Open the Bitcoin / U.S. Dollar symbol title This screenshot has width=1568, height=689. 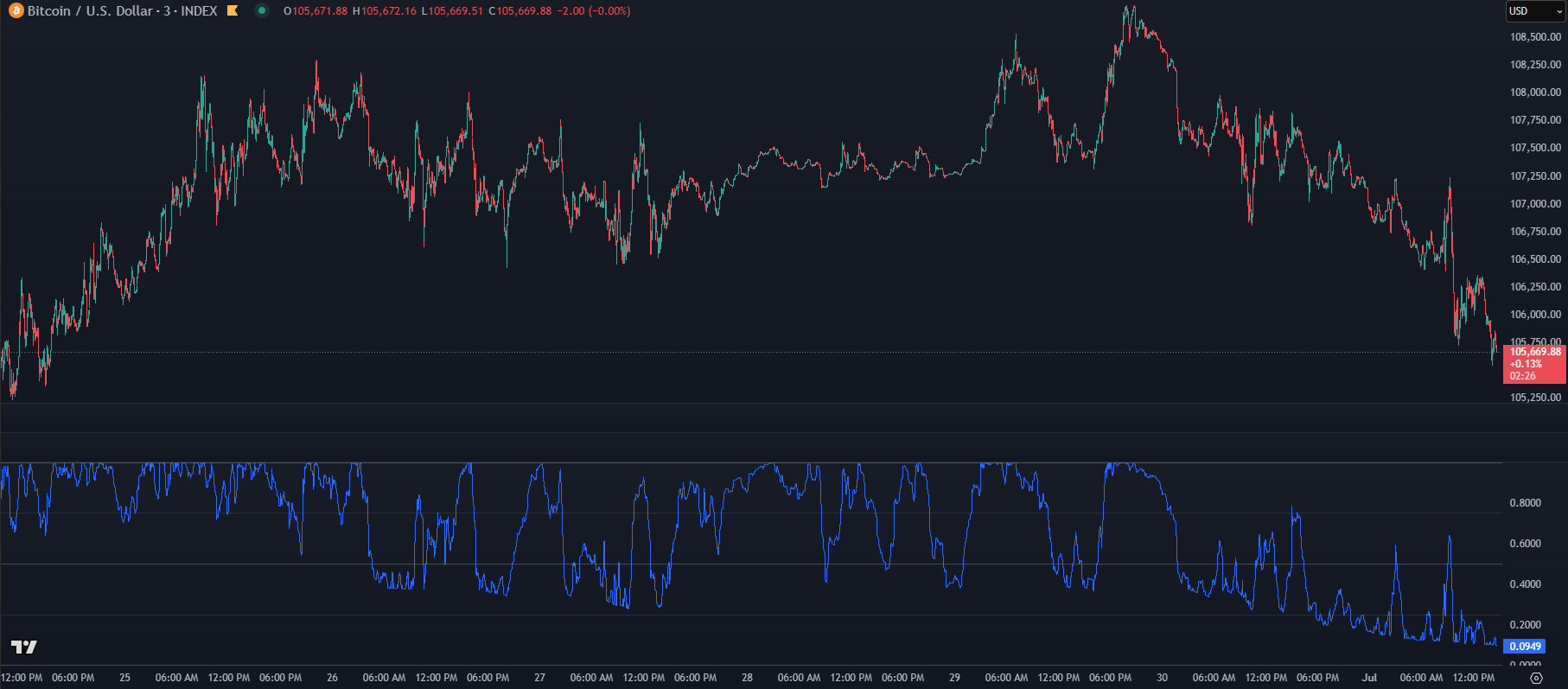[122, 11]
